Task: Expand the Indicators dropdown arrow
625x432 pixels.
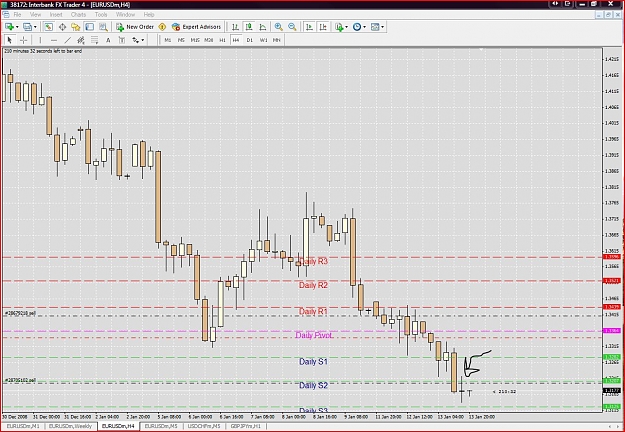Action: coord(346,27)
